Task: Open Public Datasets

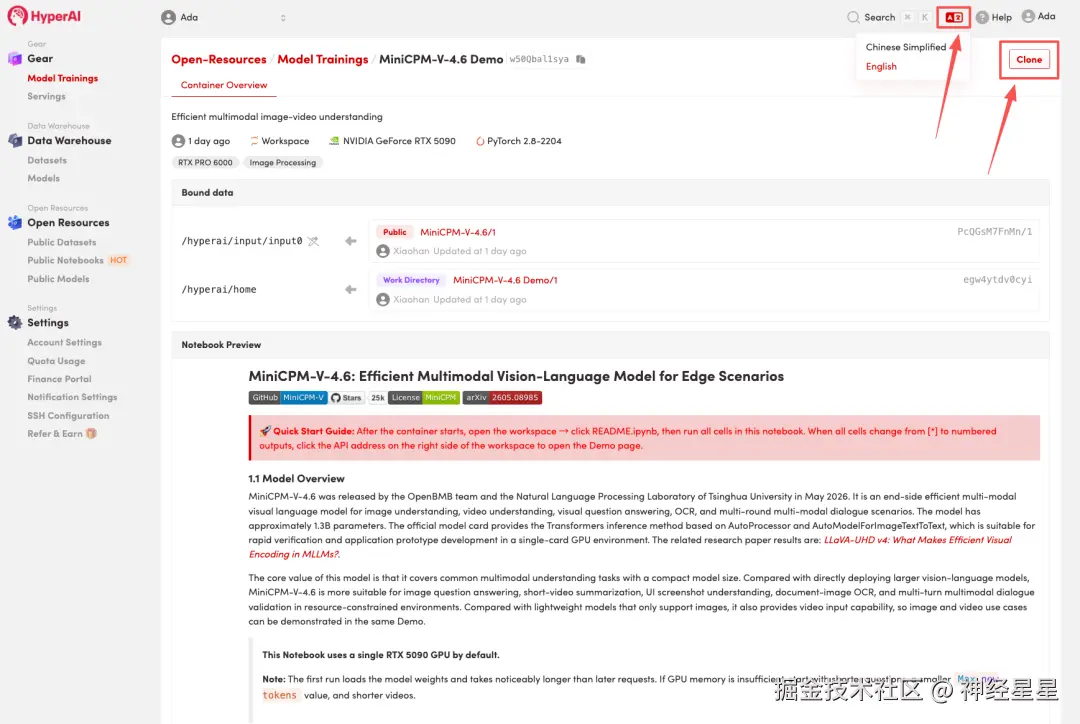Action: (x=61, y=242)
